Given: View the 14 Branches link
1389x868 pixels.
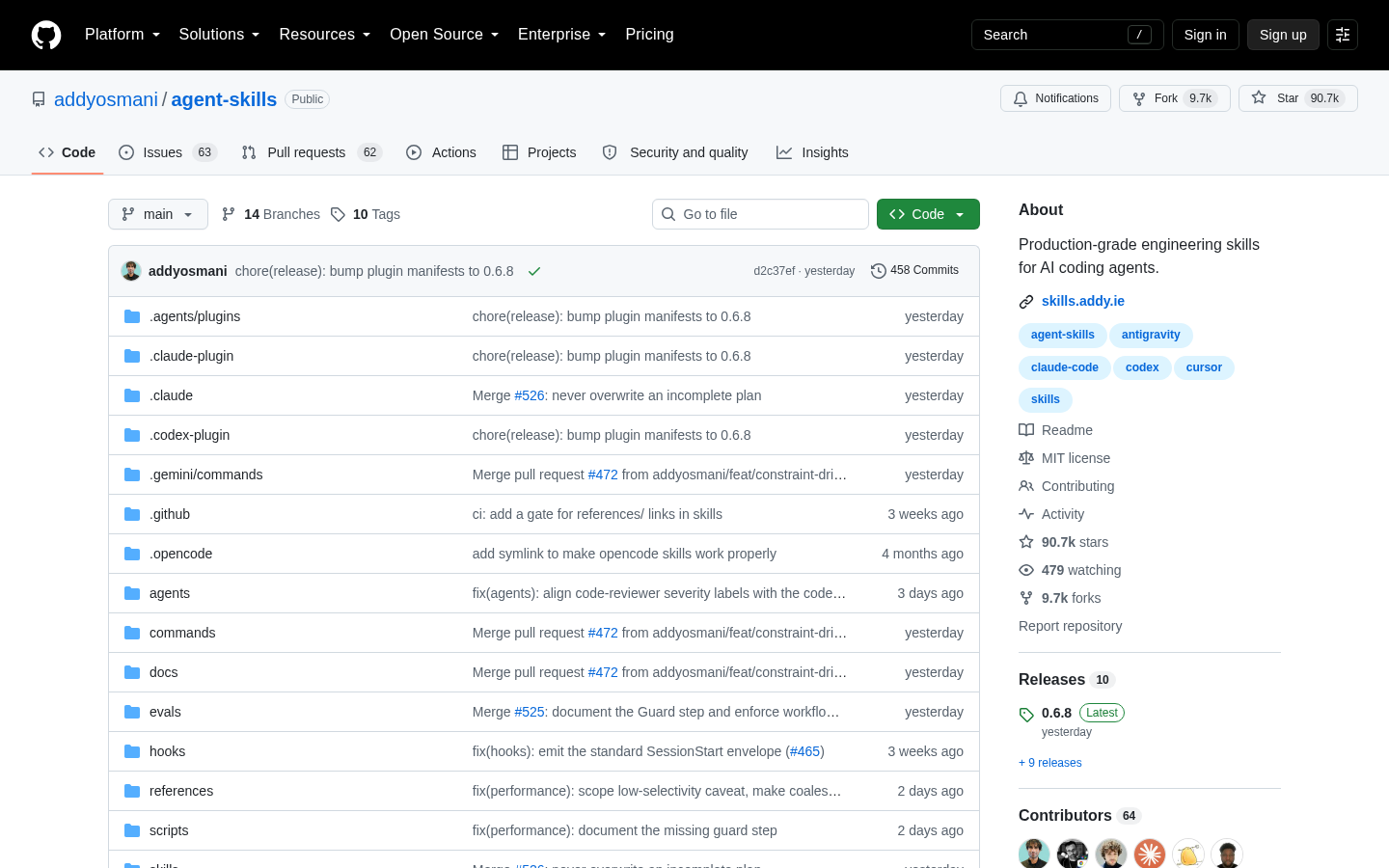Looking at the screenshot, I should [271, 214].
